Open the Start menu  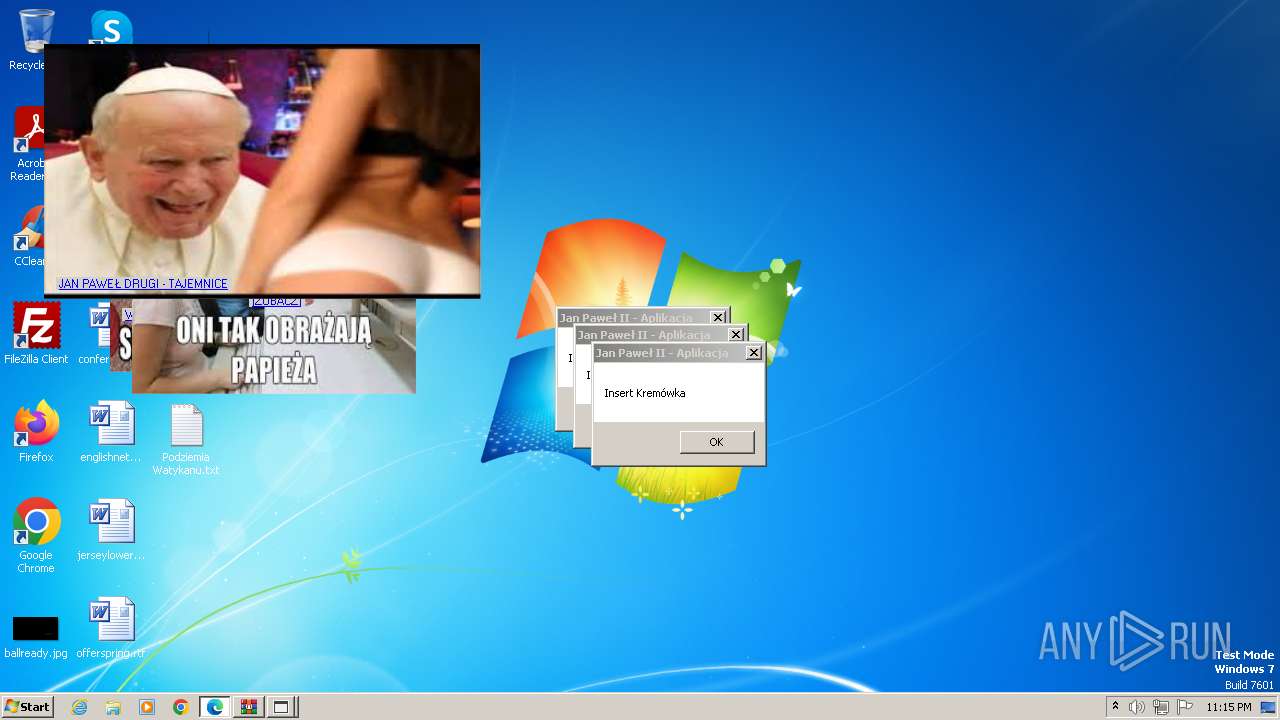click(x=27, y=707)
